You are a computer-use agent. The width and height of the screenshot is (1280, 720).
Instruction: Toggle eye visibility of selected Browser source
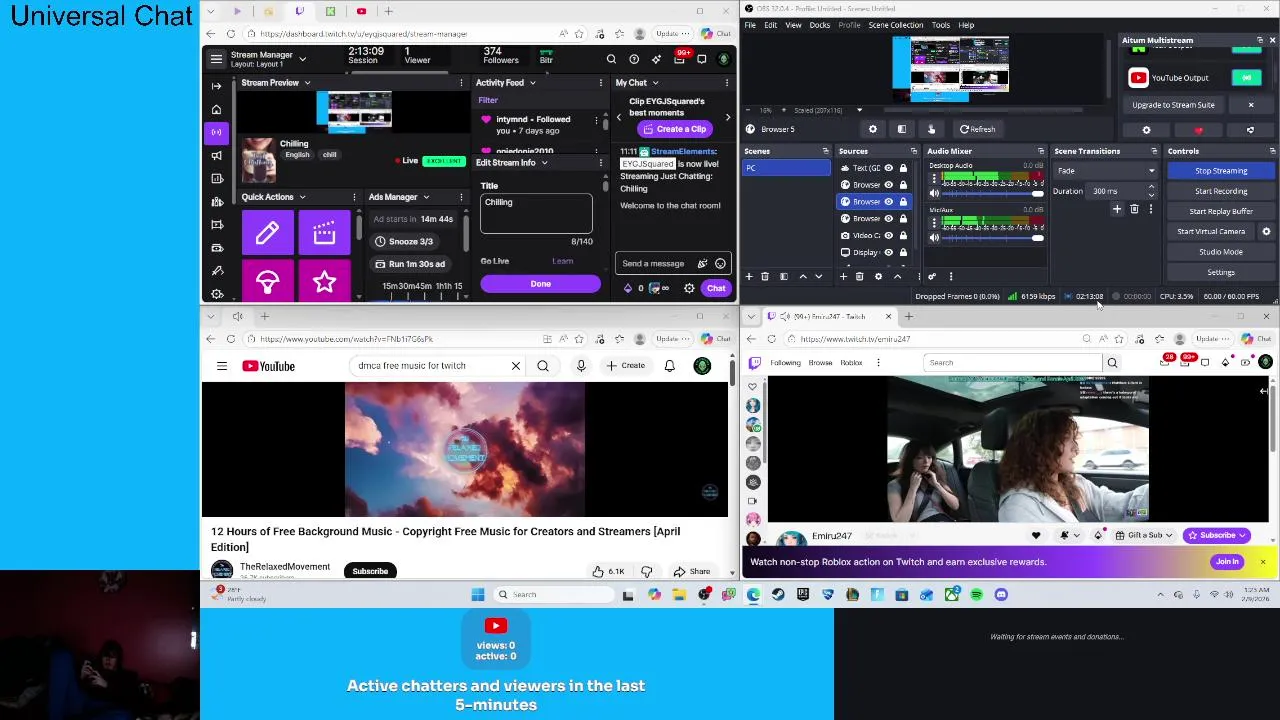888,202
